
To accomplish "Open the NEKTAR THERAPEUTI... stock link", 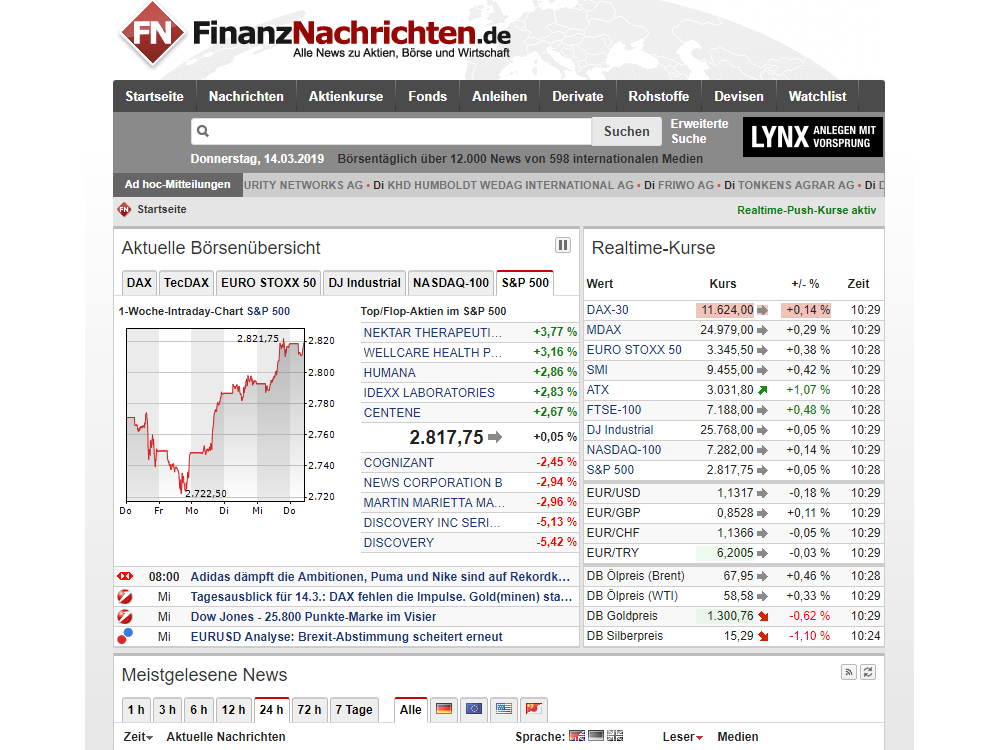I will [x=433, y=332].
